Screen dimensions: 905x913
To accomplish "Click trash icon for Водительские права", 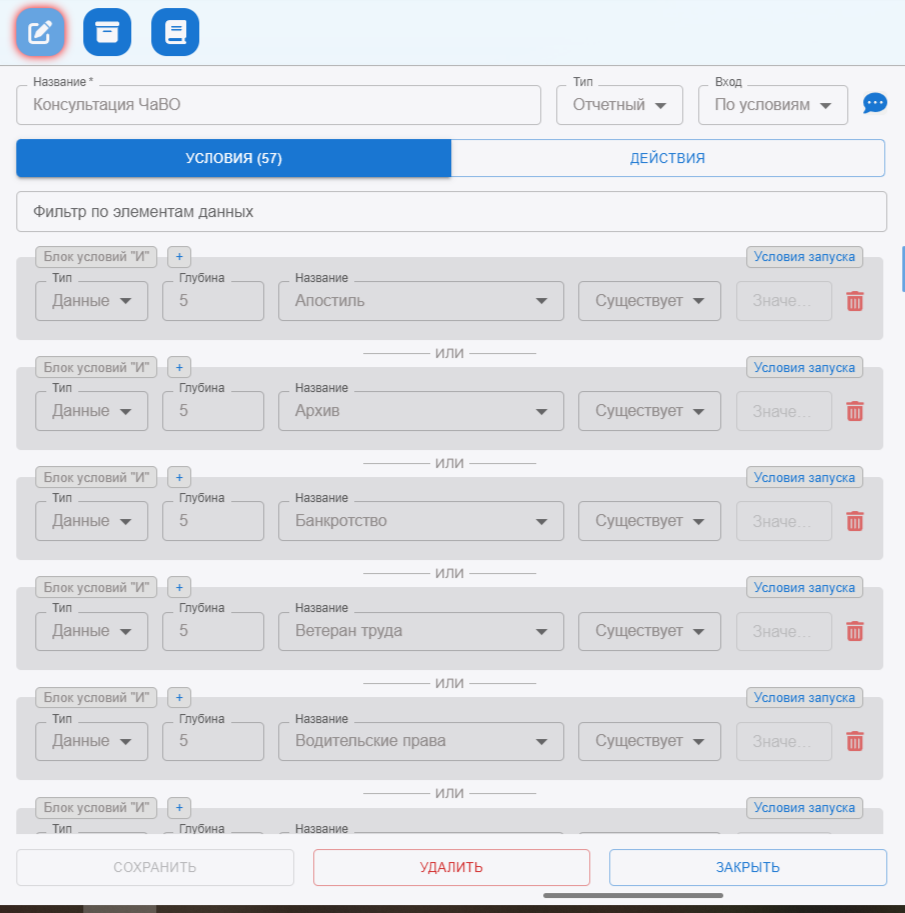I will [x=854, y=741].
